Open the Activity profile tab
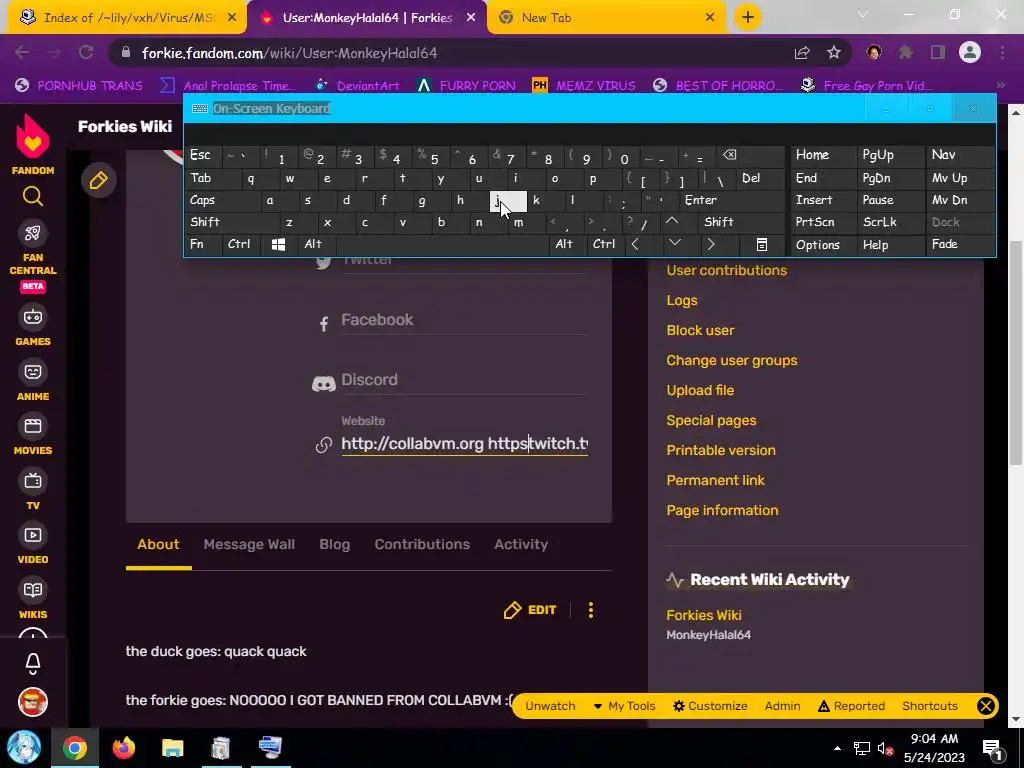Image resolution: width=1024 pixels, height=768 pixels. [x=521, y=545]
